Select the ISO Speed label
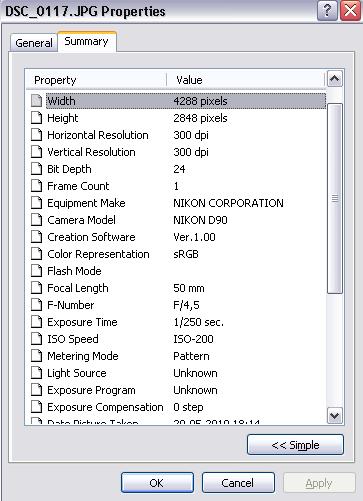This screenshot has height=501, width=363. 73,339
